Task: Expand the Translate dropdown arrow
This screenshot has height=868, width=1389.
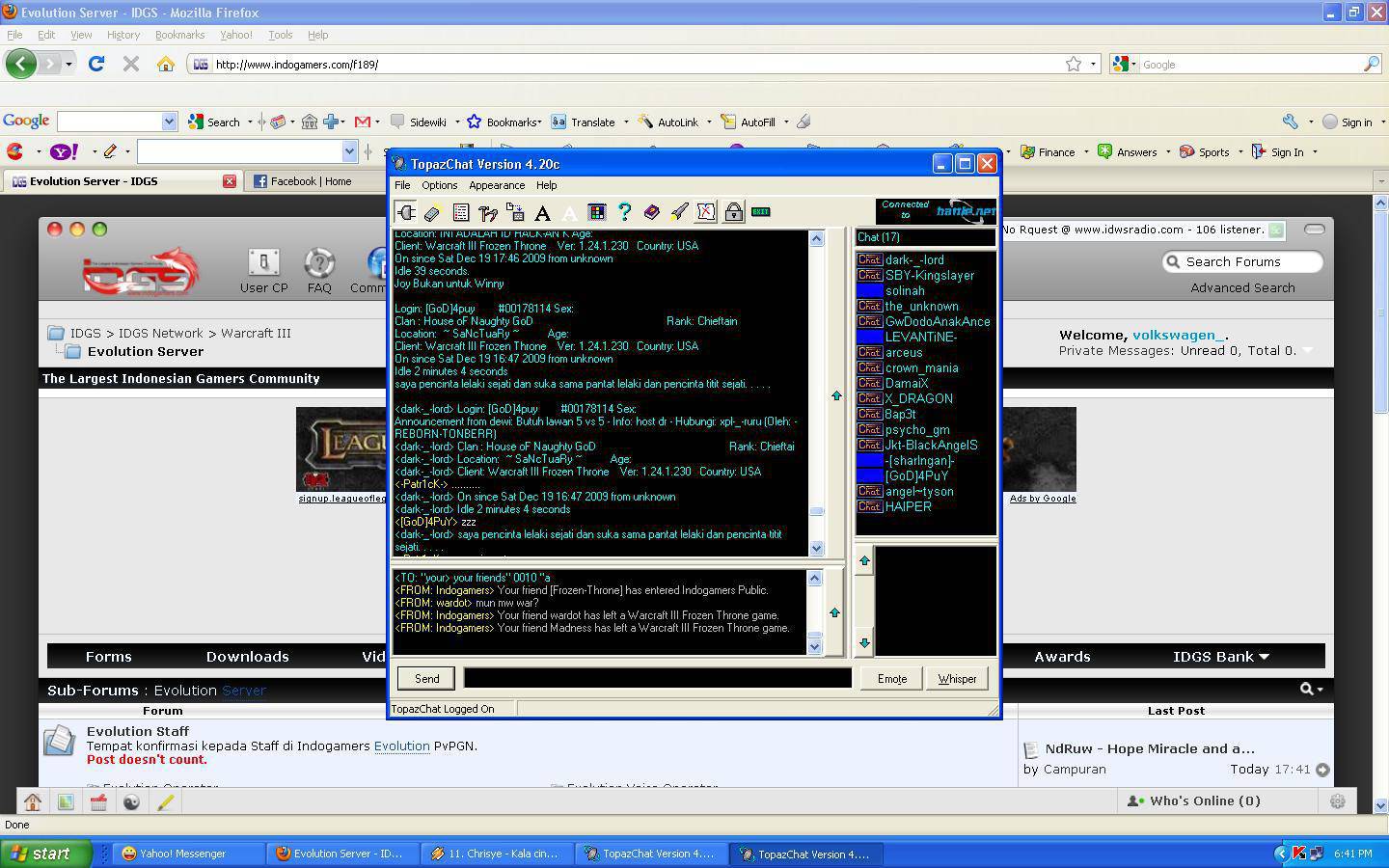Action: 626,122
